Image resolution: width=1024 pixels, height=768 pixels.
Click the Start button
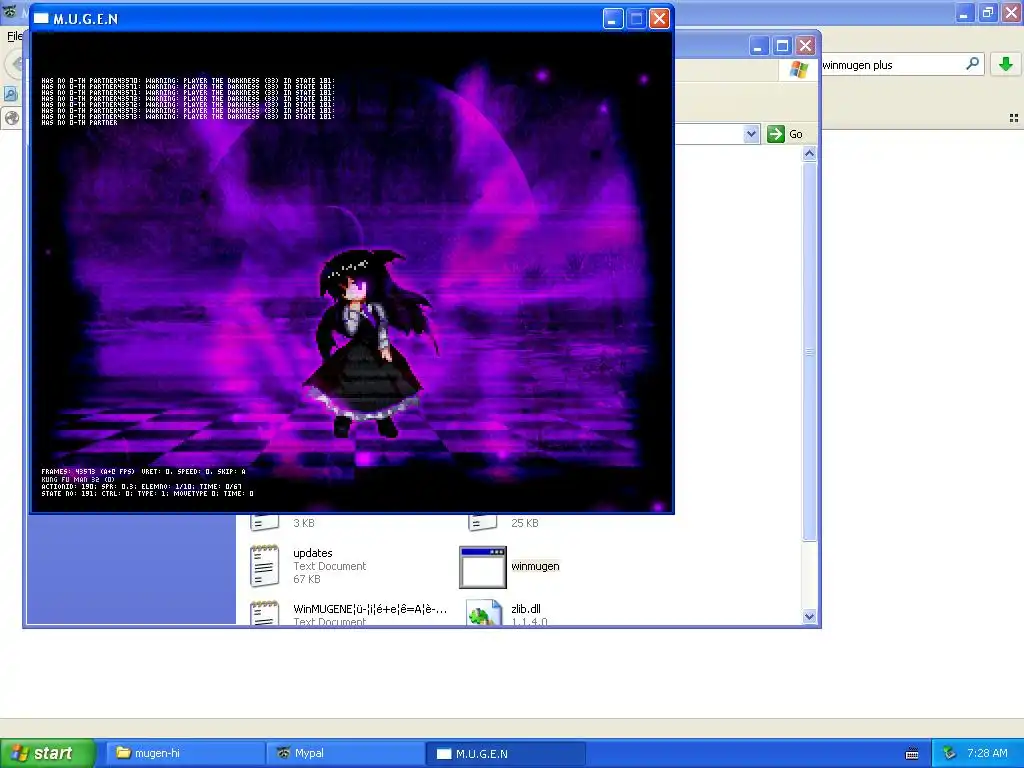click(47, 753)
